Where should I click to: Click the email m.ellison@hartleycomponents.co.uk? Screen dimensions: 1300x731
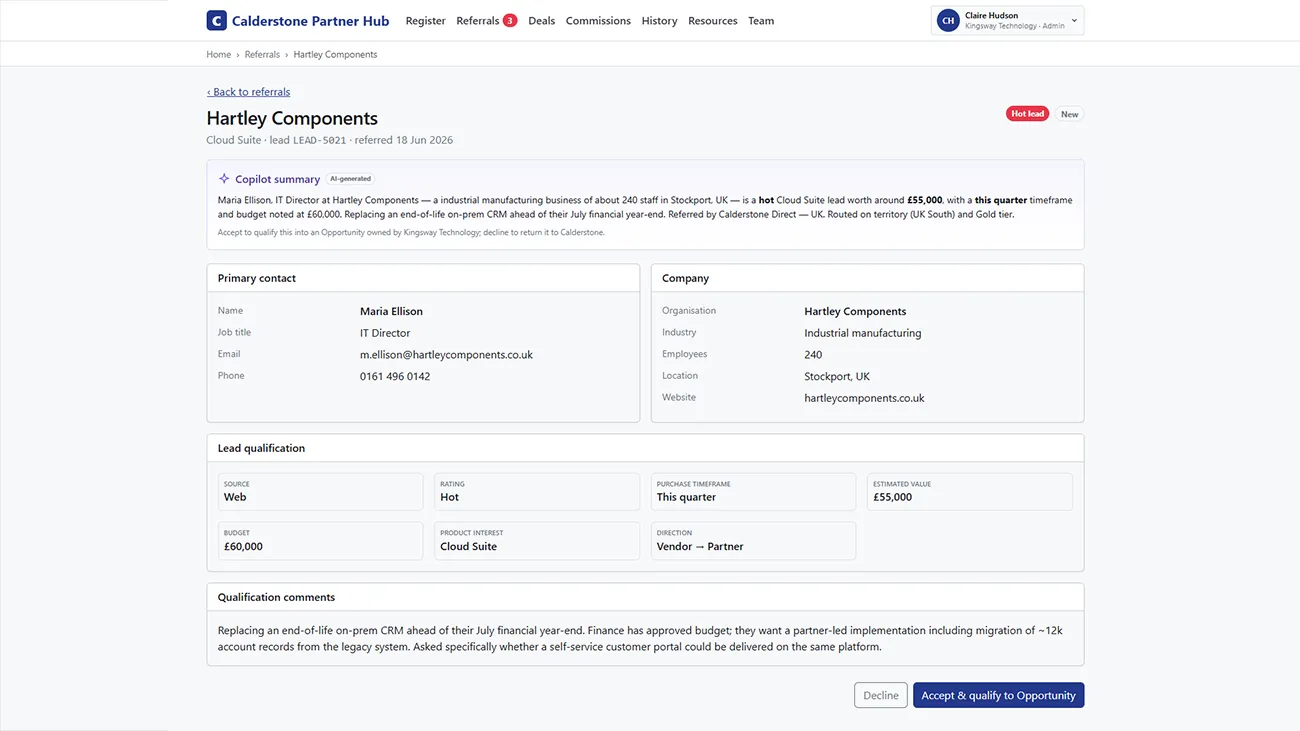click(x=446, y=355)
